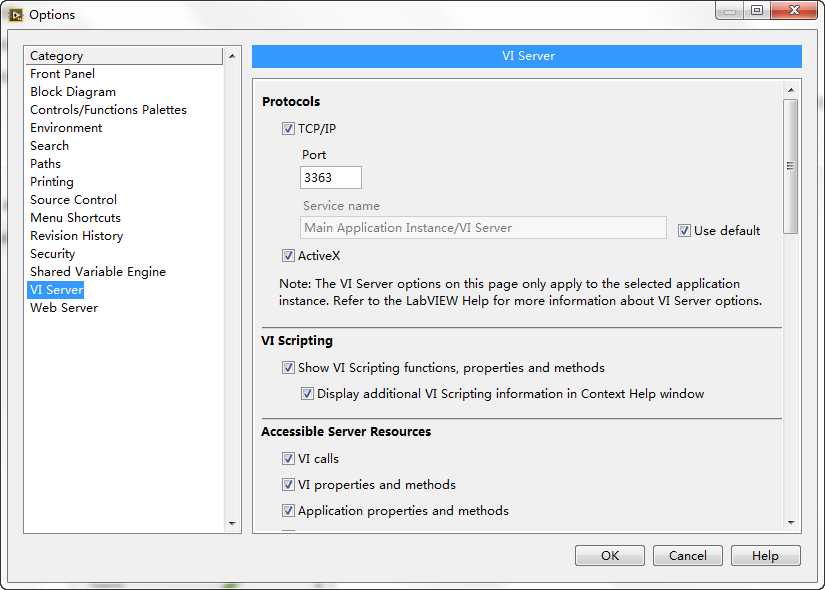Click the category list scroll up arrow
The image size is (825, 590).
click(x=232, y=56)
